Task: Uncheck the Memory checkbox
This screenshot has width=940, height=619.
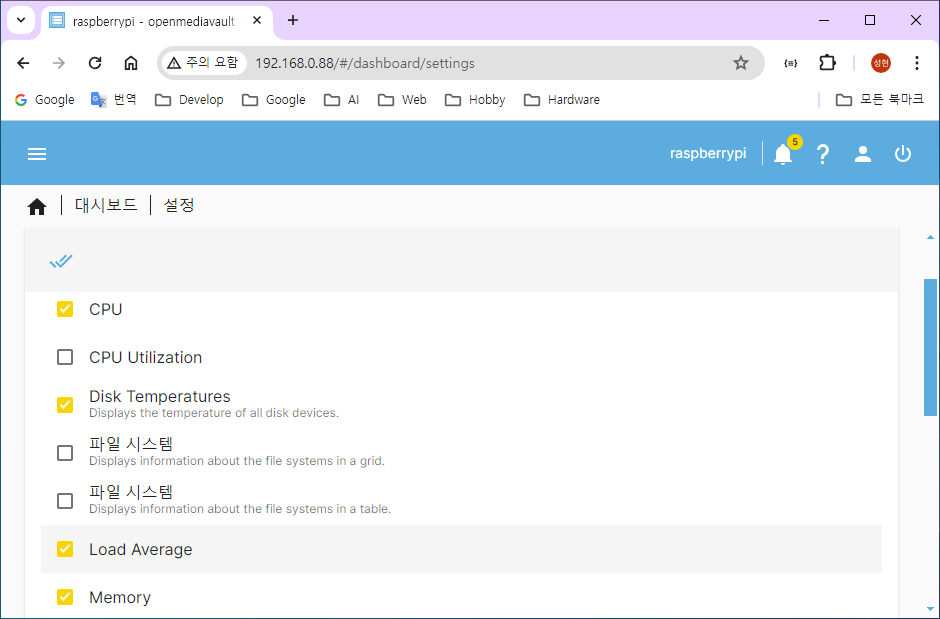Action: click(65, 597)
